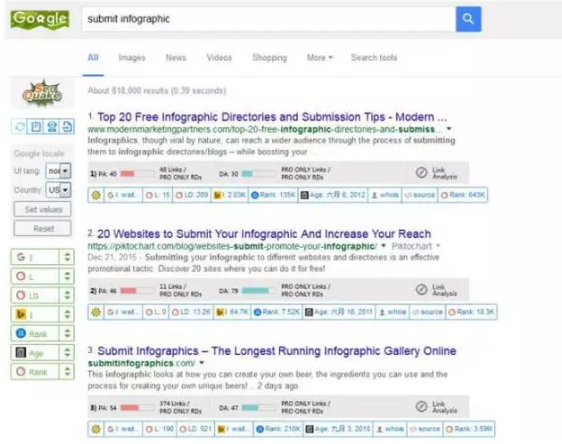Open the Submit Infographics gallery result link
This screenshot has height=444, width=562.
click(277, 351)
